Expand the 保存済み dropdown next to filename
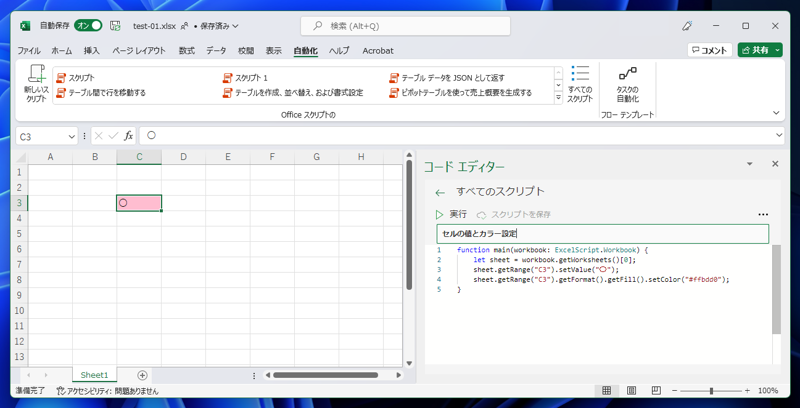800x408 pixels. click(235, 26)
